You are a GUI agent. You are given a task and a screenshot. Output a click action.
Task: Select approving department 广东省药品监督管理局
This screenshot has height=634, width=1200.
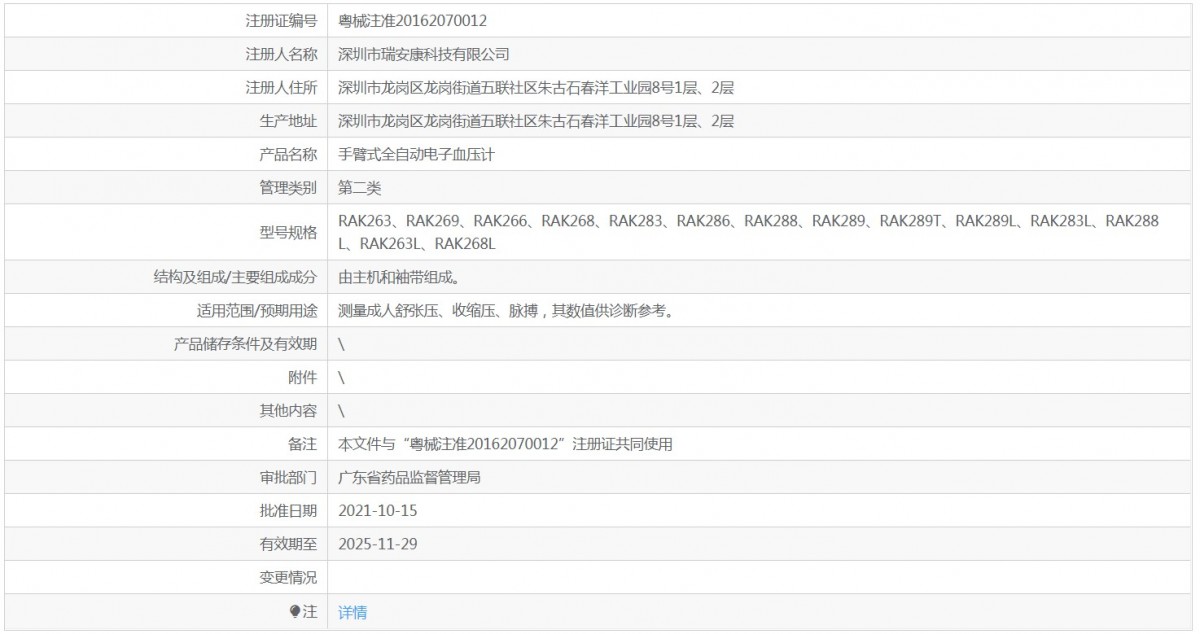click(410, 478)
